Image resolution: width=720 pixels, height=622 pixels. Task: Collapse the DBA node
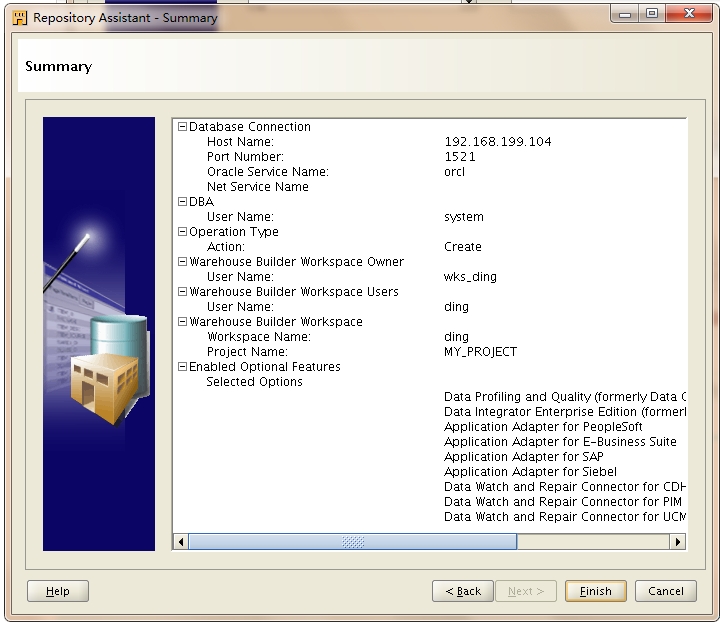[182, 202]
